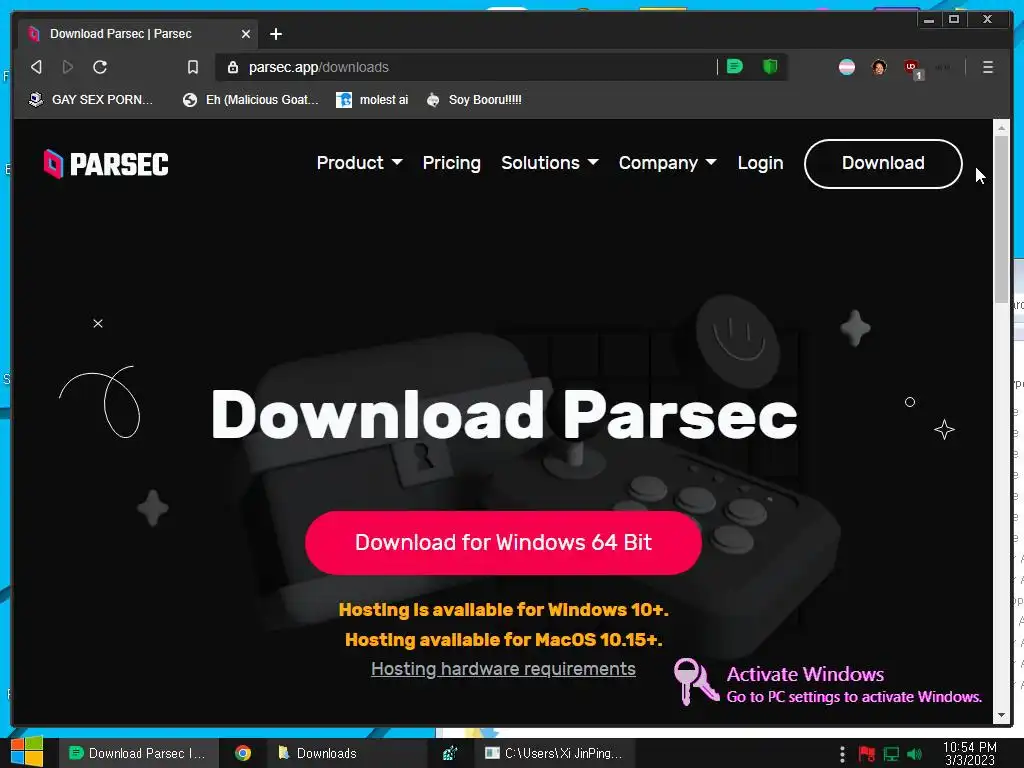
Task: Click the chart-like app icon in the taskbar
Action: (x=450, y=753)
